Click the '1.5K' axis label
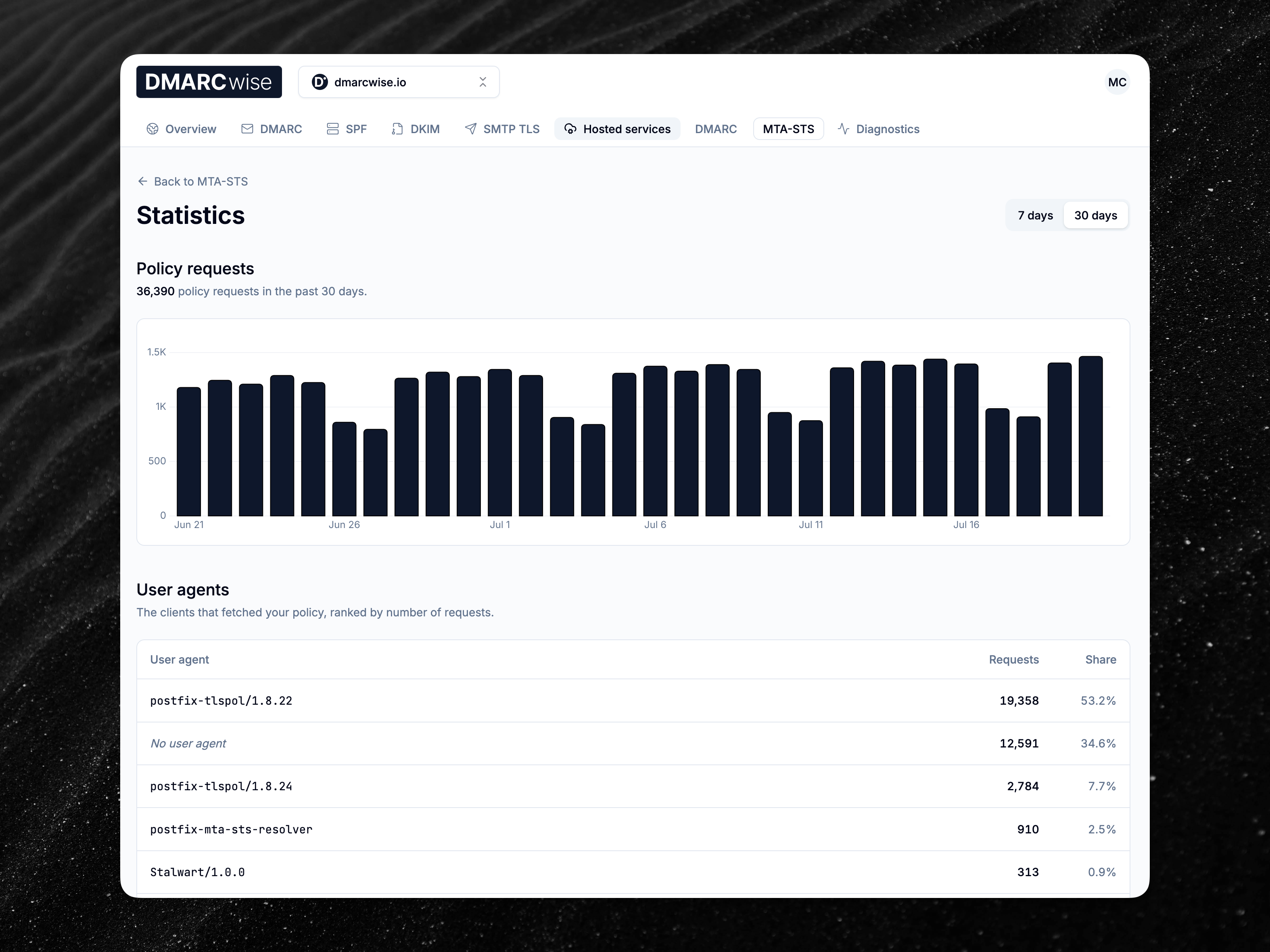This screenshot has height=952, width=1270. (x=156, y=352)
